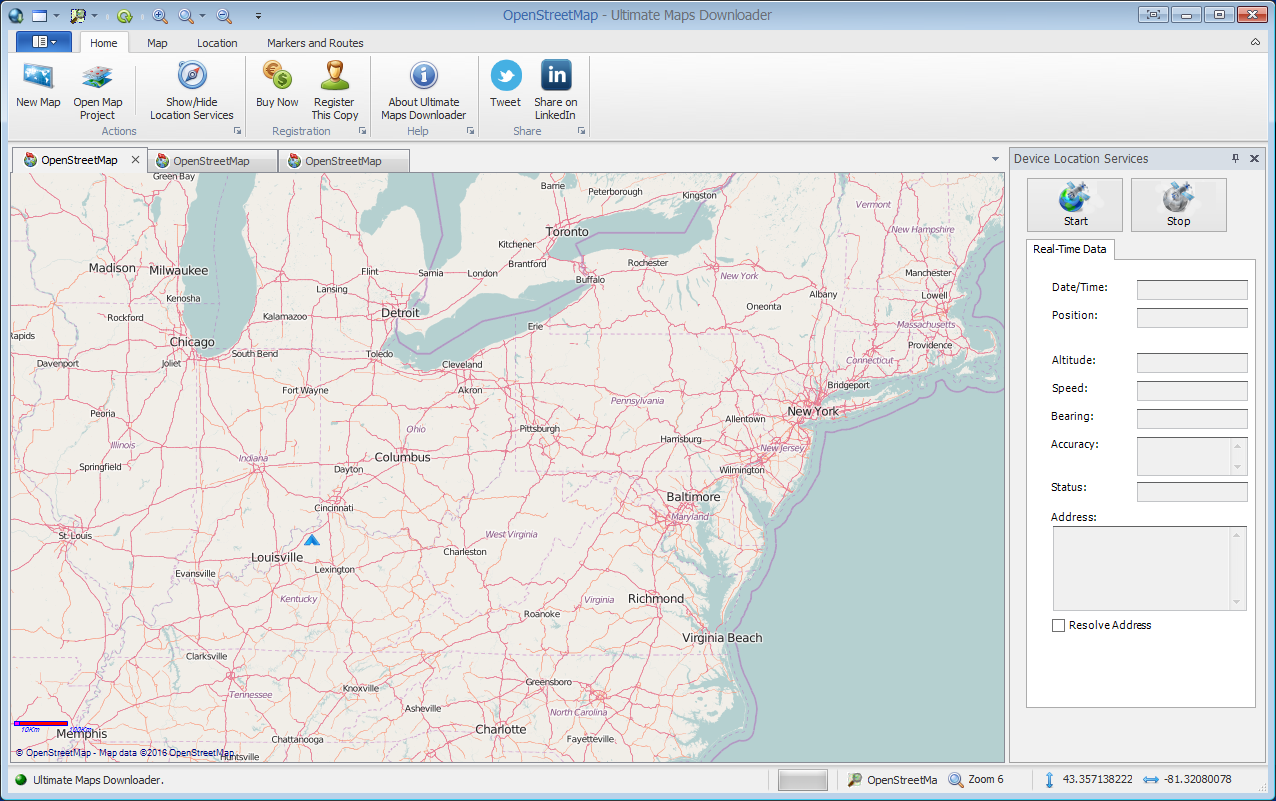Screen dimensions: 1276x801
Task: Click the New Map icon
Action: [38, 77]
